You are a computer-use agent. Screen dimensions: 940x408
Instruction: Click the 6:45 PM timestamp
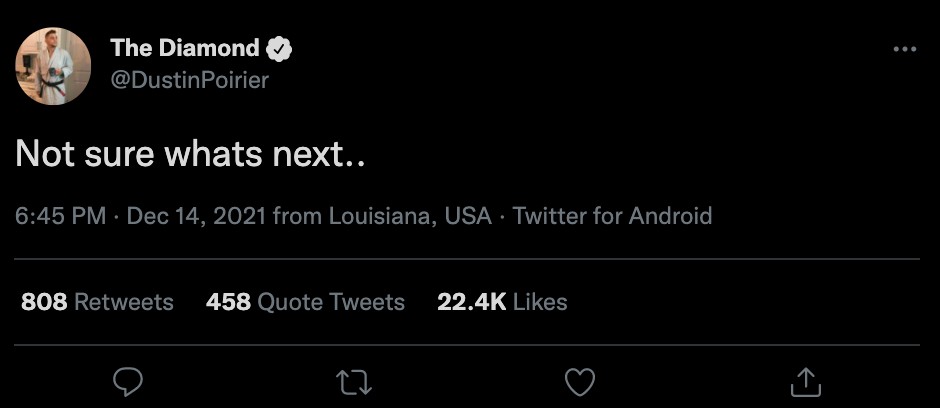coord(61,216)
